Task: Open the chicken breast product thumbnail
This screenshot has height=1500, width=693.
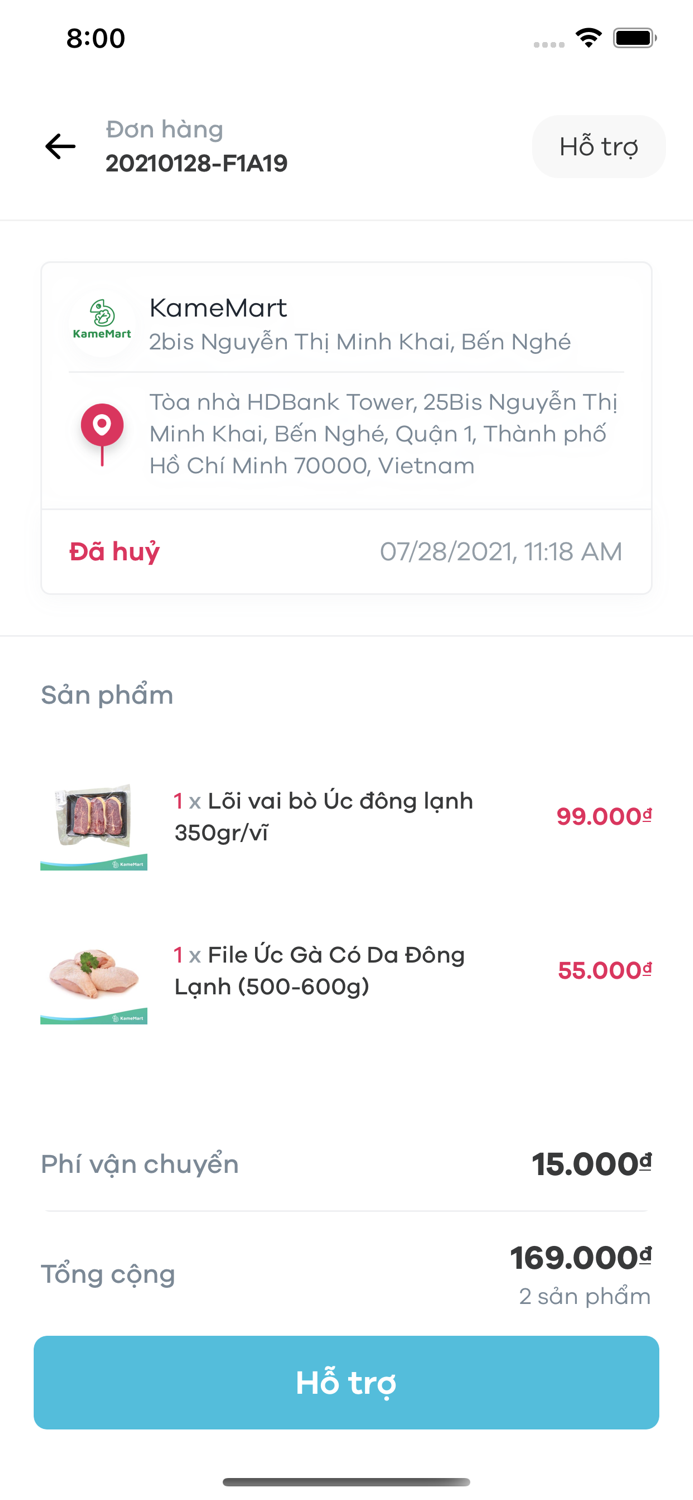Action: (94, 981)
